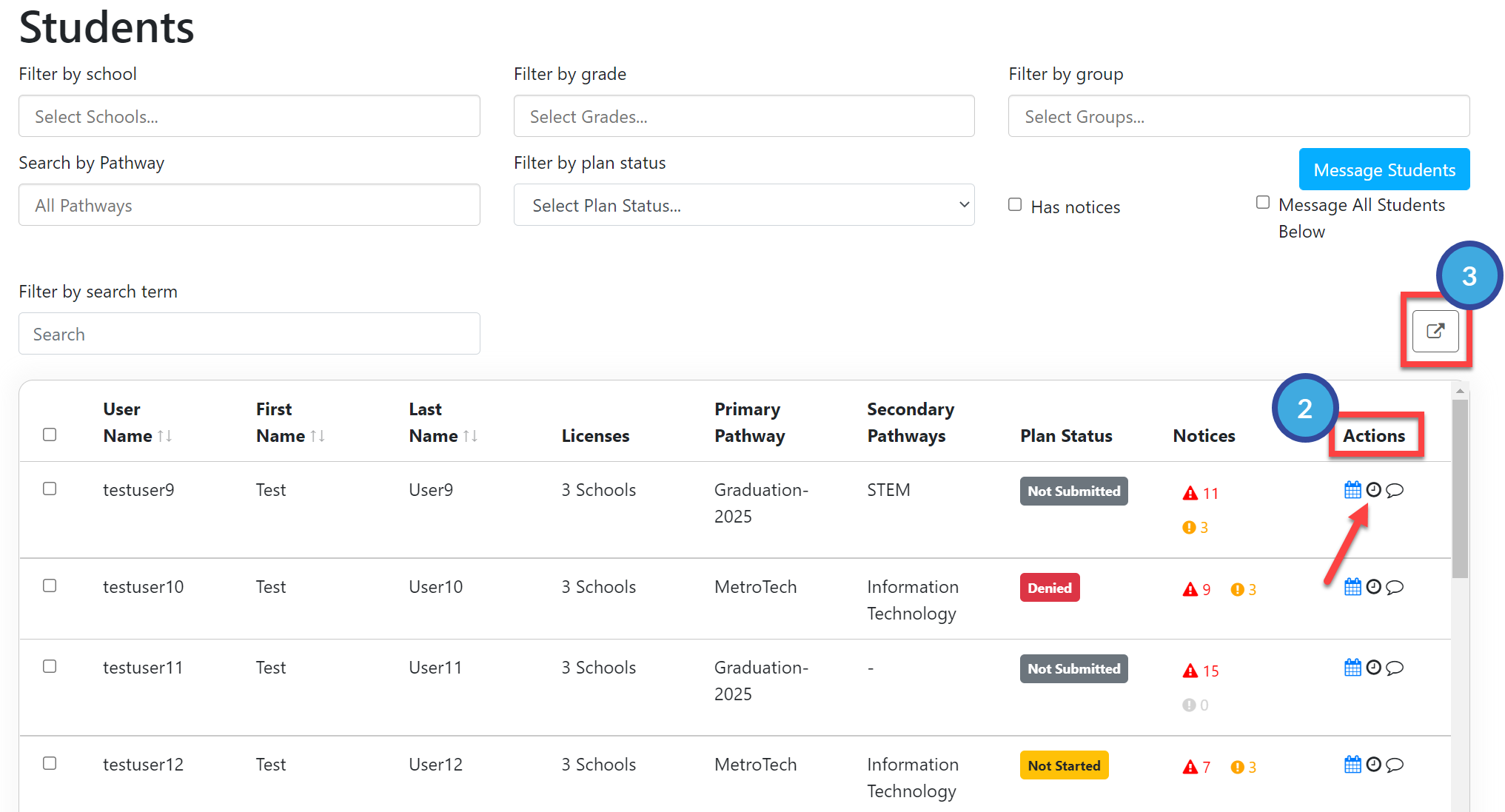Click last name User11 cell
Viewport: 1505px width, 812px height.
pos(435,668)
